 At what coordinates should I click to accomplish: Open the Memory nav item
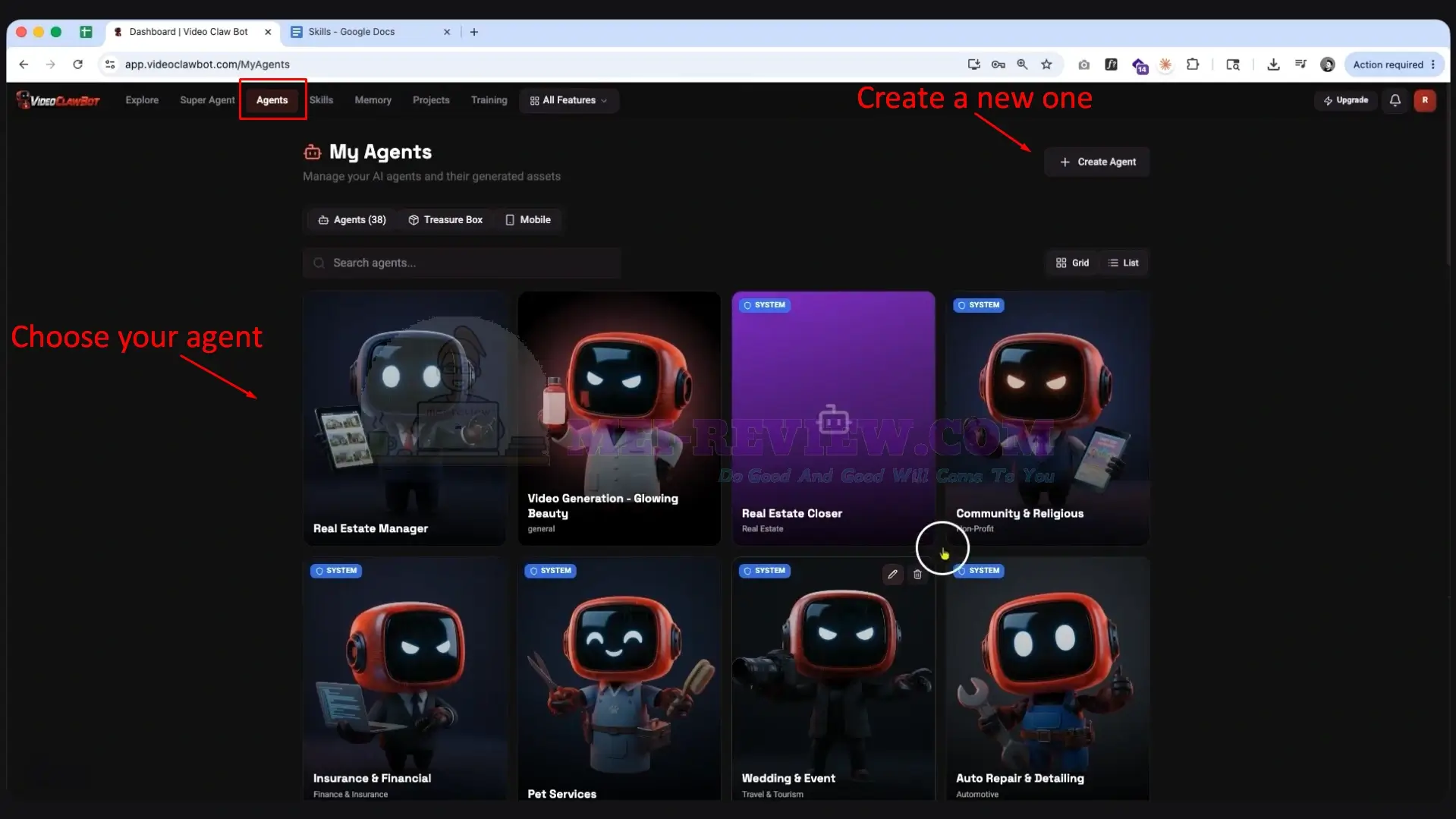coord(373,100)
